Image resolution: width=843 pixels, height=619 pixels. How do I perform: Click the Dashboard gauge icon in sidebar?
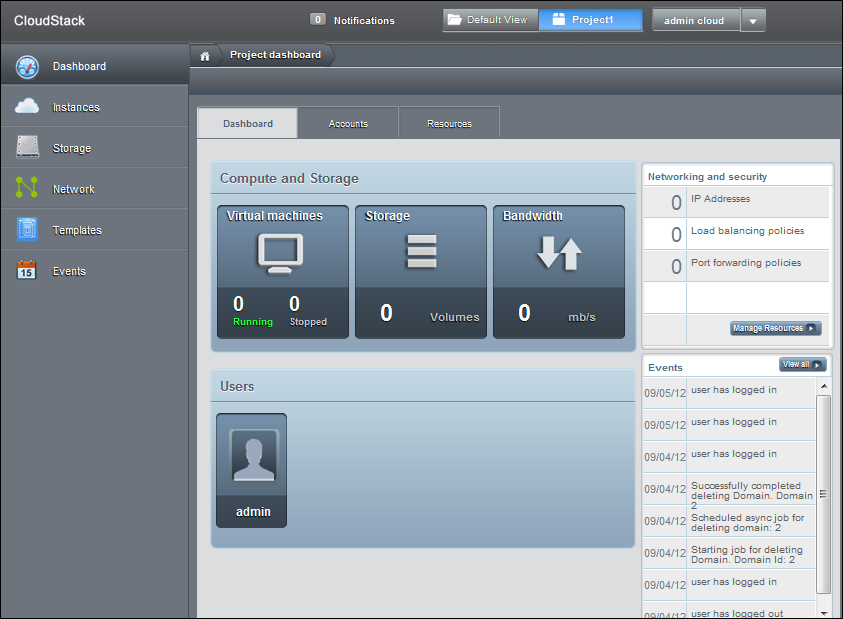[27, 67]
